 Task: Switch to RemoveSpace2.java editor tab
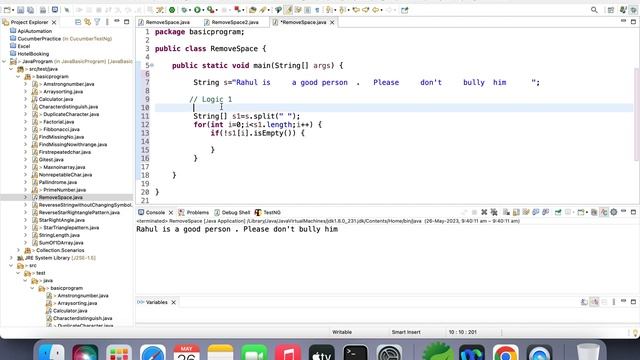click(x=235, y=22)
